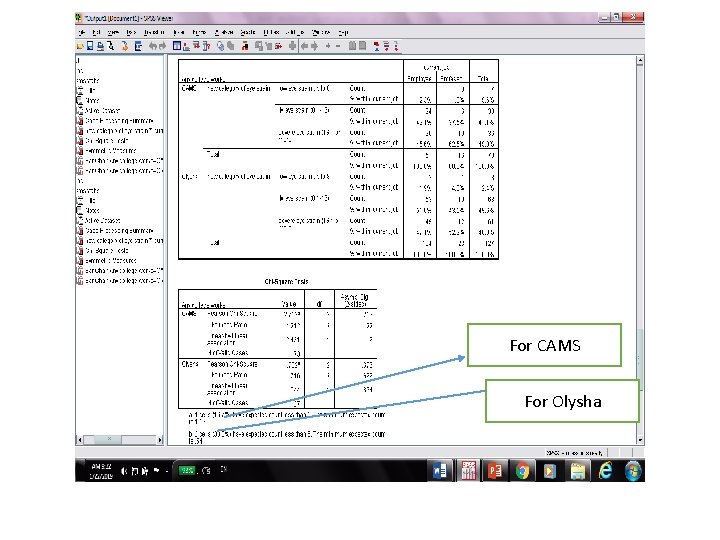720x540 pixels.
Task: Click the Insert Text toolbar icon
Action: (396, 46)
